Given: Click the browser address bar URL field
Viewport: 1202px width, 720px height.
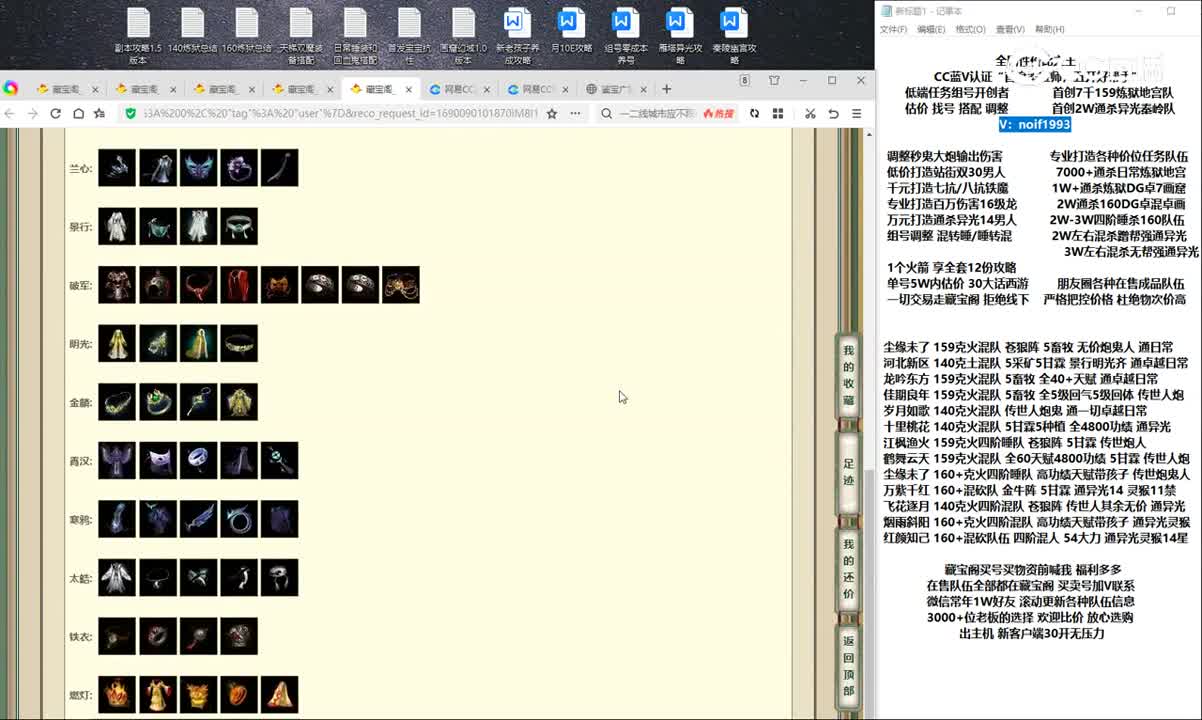Looking at the screenshot, I should [340, 114].
